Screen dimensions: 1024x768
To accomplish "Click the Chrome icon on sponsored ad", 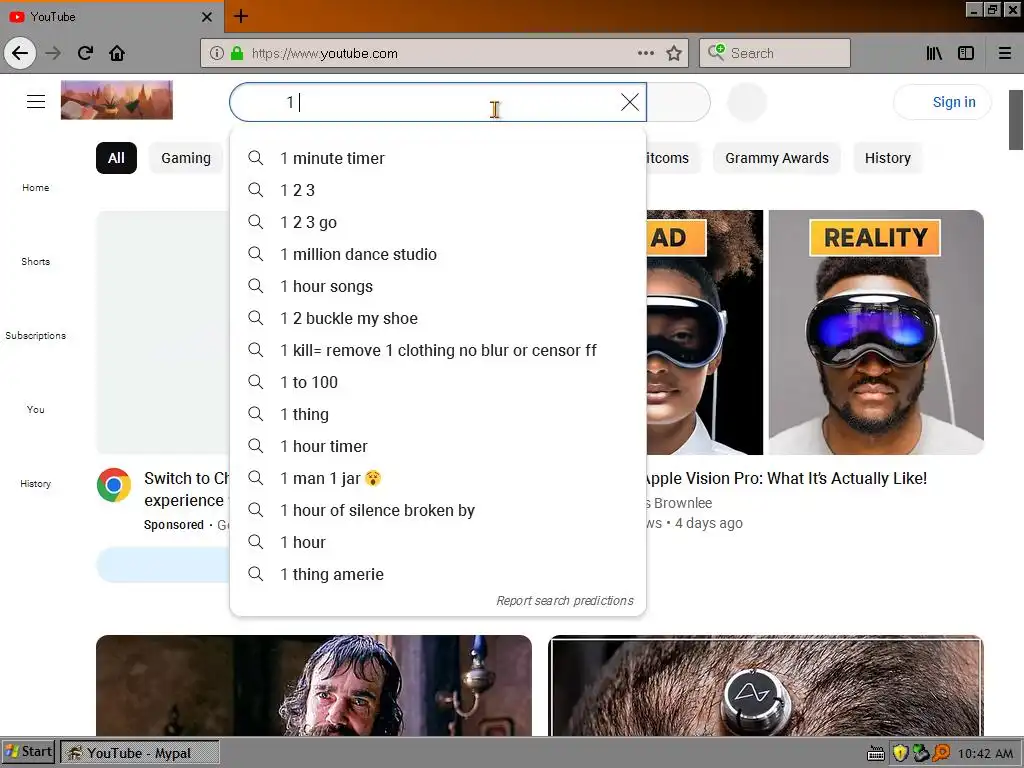I will (x=114, y=485).
